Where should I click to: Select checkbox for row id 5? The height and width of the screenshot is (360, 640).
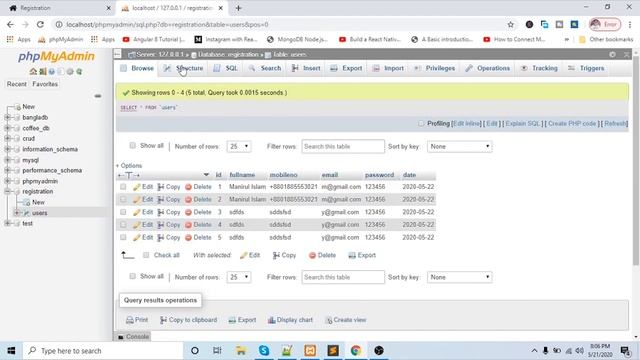[123, 237]
